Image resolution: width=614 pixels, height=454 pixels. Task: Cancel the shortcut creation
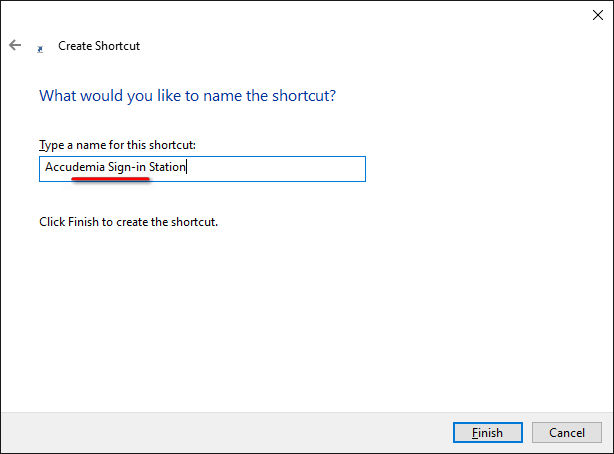567,432
